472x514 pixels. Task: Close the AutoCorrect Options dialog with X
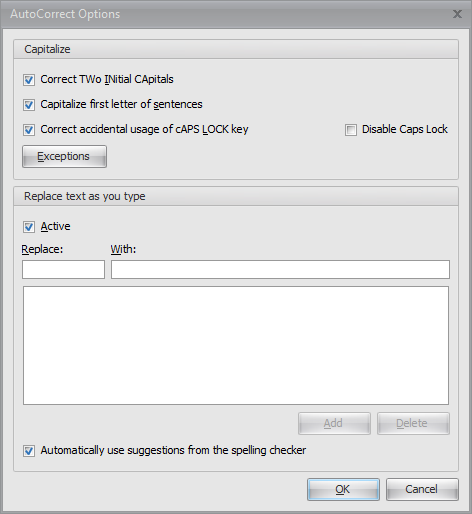point(457,14)
